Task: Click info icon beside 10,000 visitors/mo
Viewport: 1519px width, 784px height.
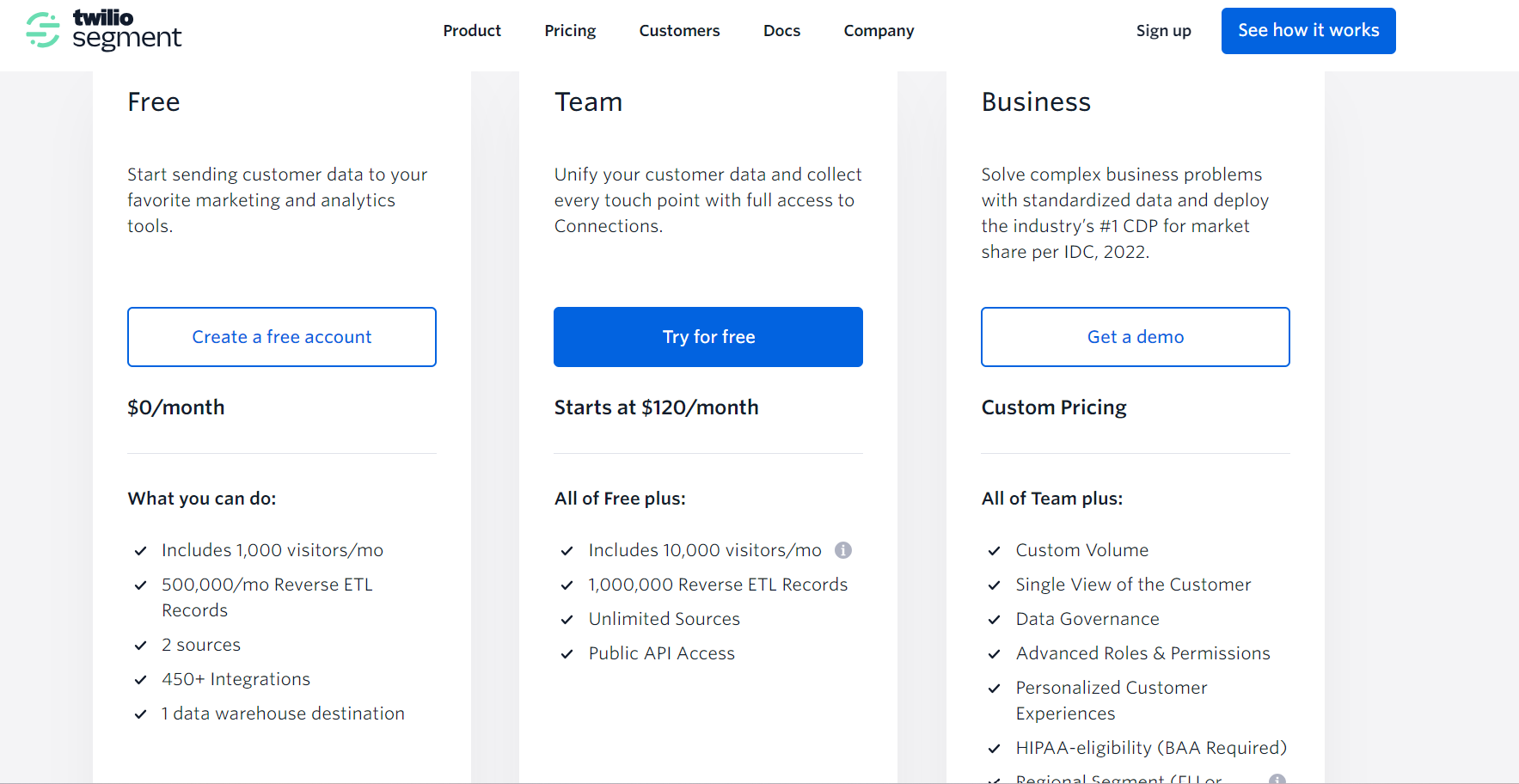Action: pyautogui.click(x=843, y=550)
